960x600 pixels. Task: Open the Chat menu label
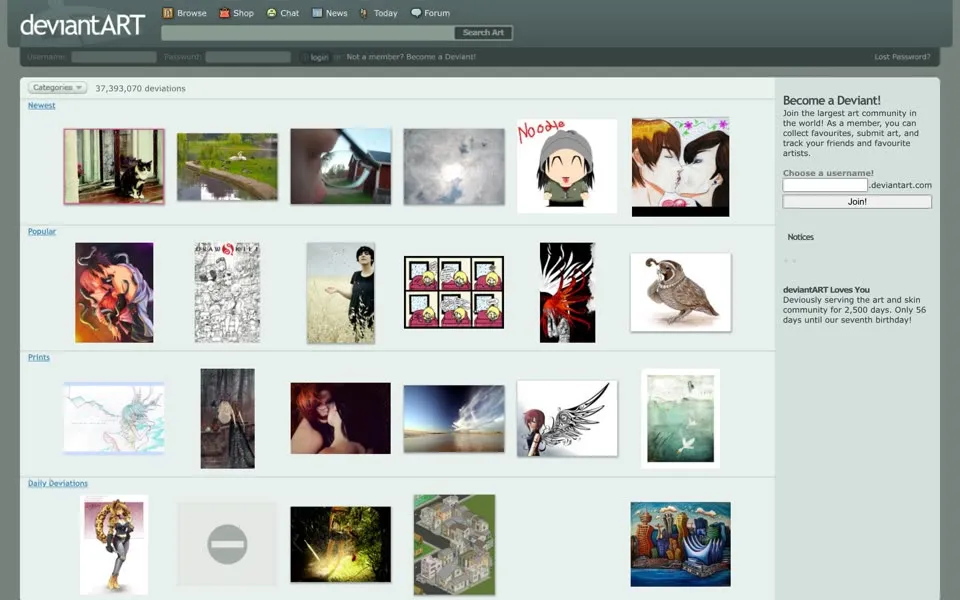(290, 13)
